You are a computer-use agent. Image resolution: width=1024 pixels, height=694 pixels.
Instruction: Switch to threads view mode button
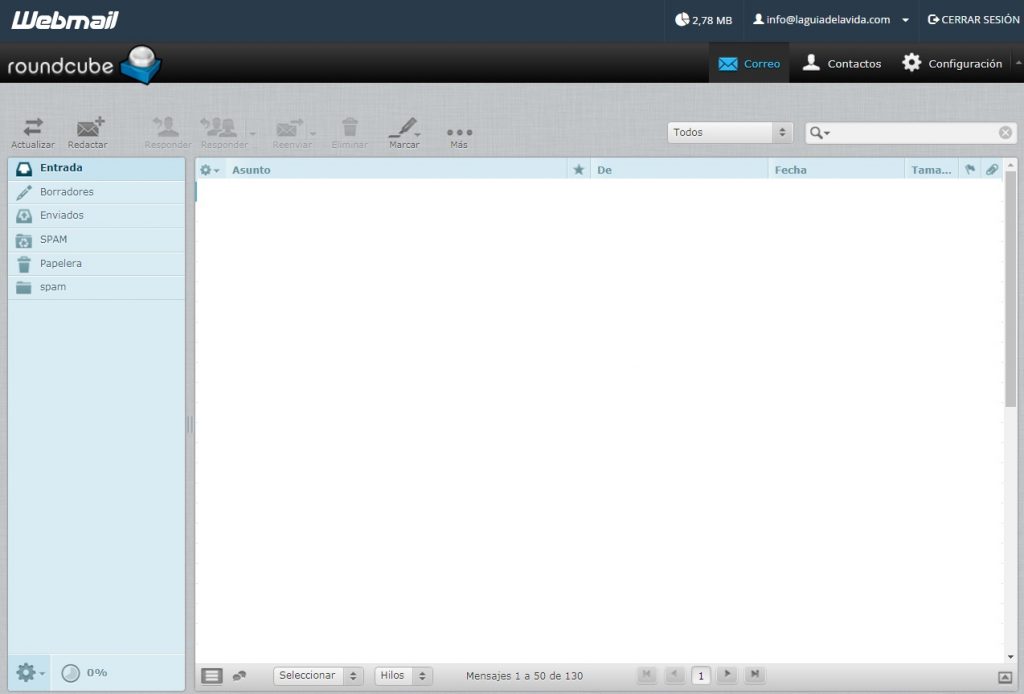tap(239, 676)
